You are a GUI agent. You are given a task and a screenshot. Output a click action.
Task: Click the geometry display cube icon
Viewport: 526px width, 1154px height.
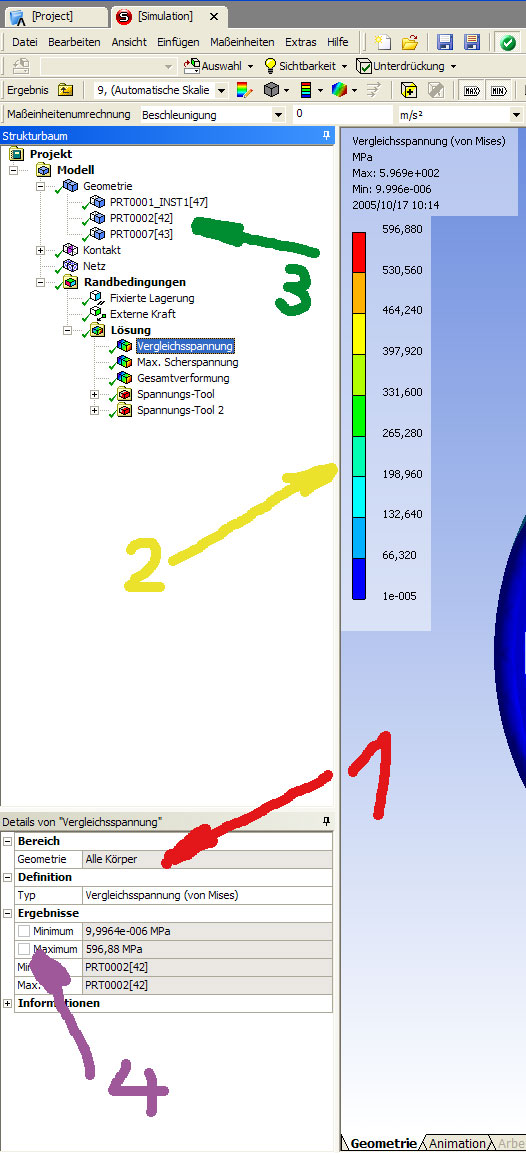(x=271, y=91)
